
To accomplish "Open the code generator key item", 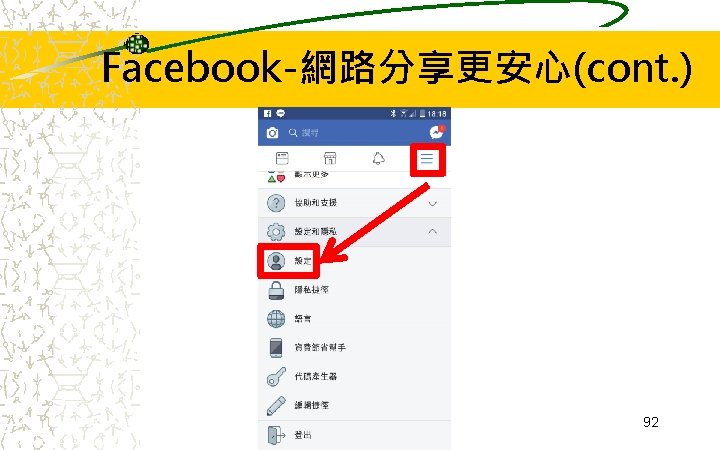I will [354, 377].
